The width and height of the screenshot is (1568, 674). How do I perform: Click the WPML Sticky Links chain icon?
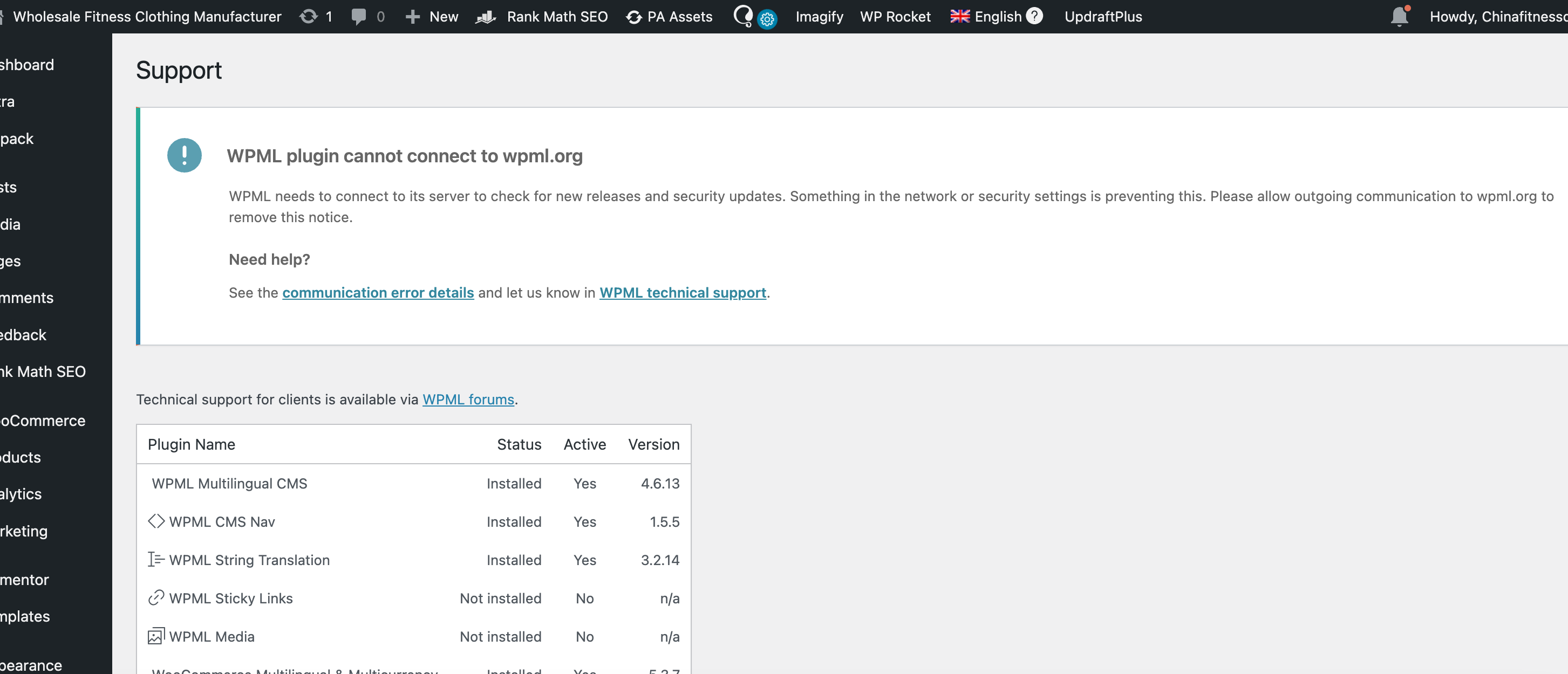pyautogui.click(x=156, y=597)
